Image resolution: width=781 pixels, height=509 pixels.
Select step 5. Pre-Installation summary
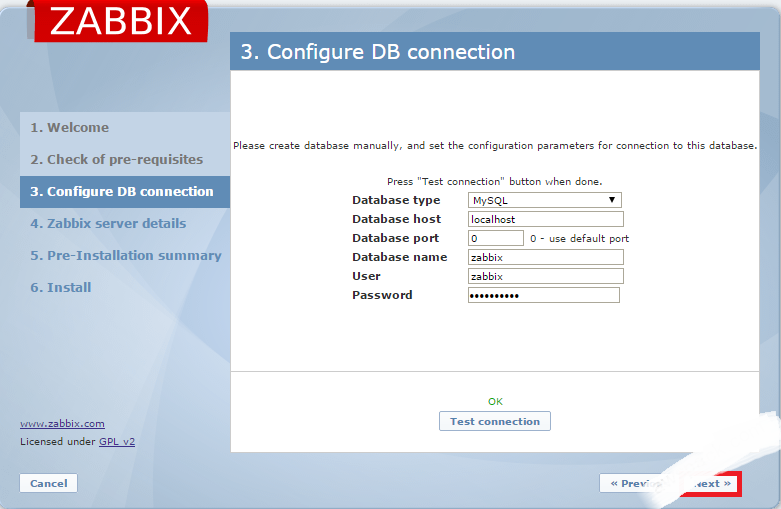click(125, 255)
